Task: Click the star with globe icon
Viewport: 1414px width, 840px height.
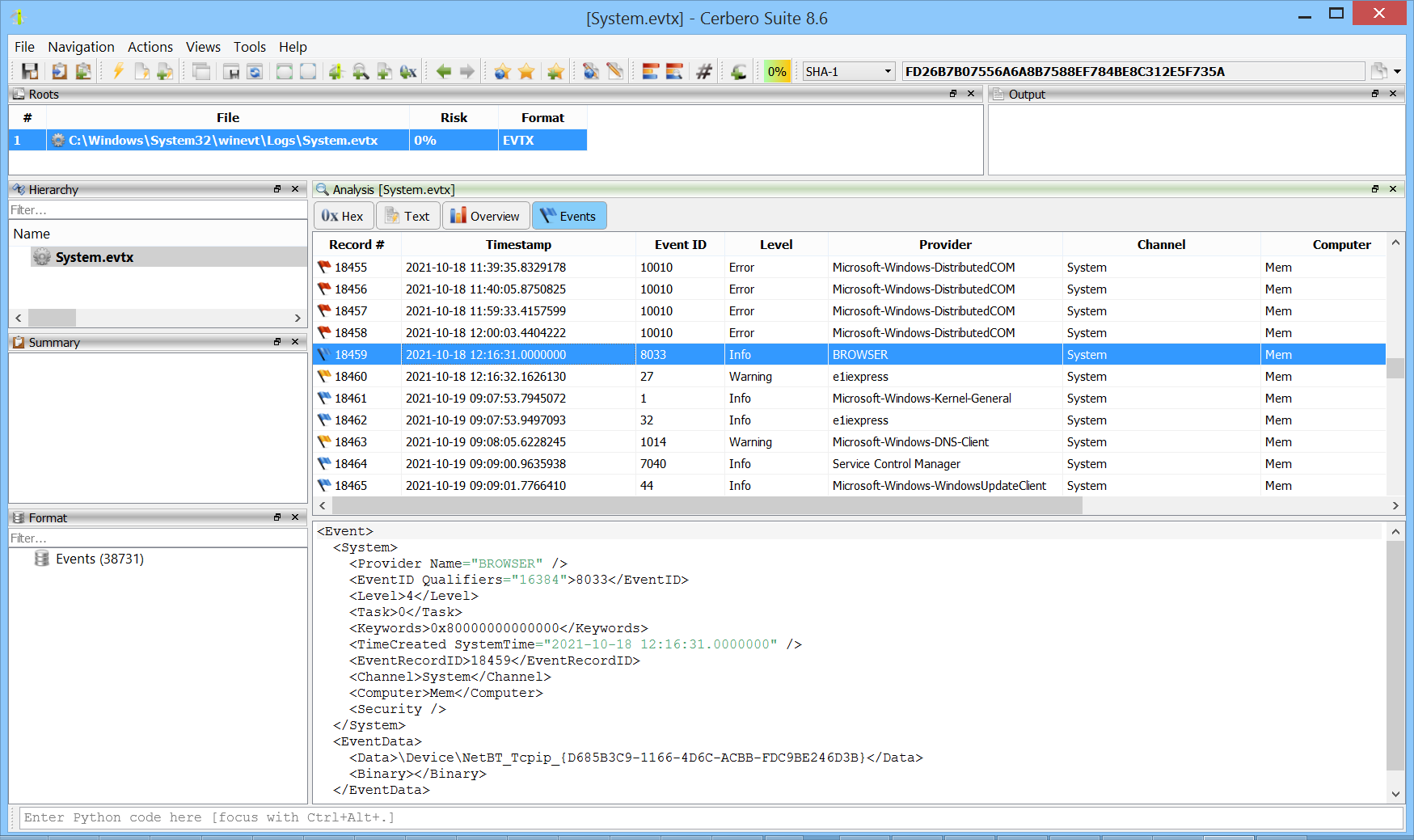Action: coord(502,72)
